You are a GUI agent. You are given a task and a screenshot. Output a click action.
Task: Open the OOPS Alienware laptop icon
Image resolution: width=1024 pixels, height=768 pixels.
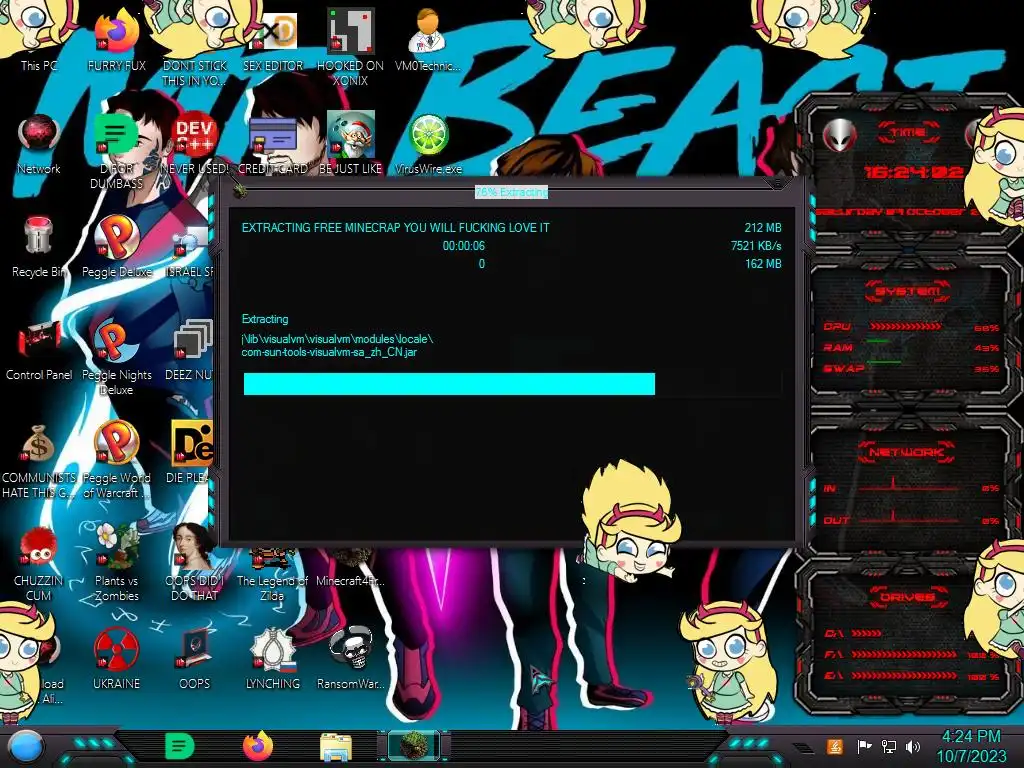pos(195,658)
